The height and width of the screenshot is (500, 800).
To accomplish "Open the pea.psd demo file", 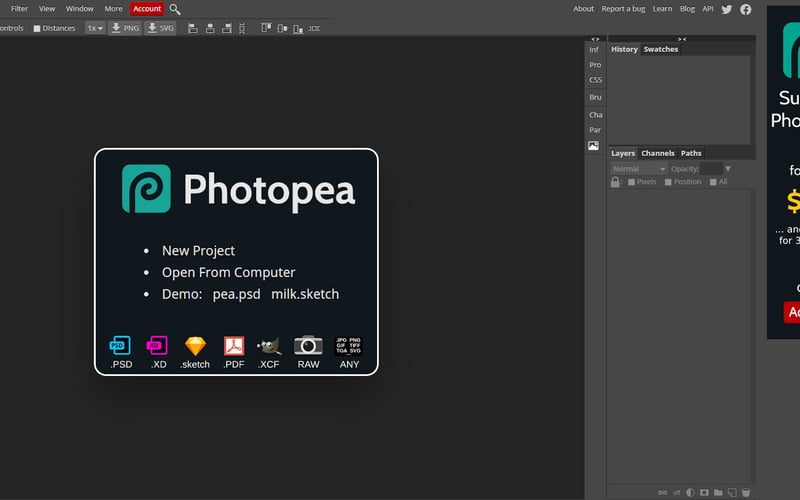I will [236, 294].
